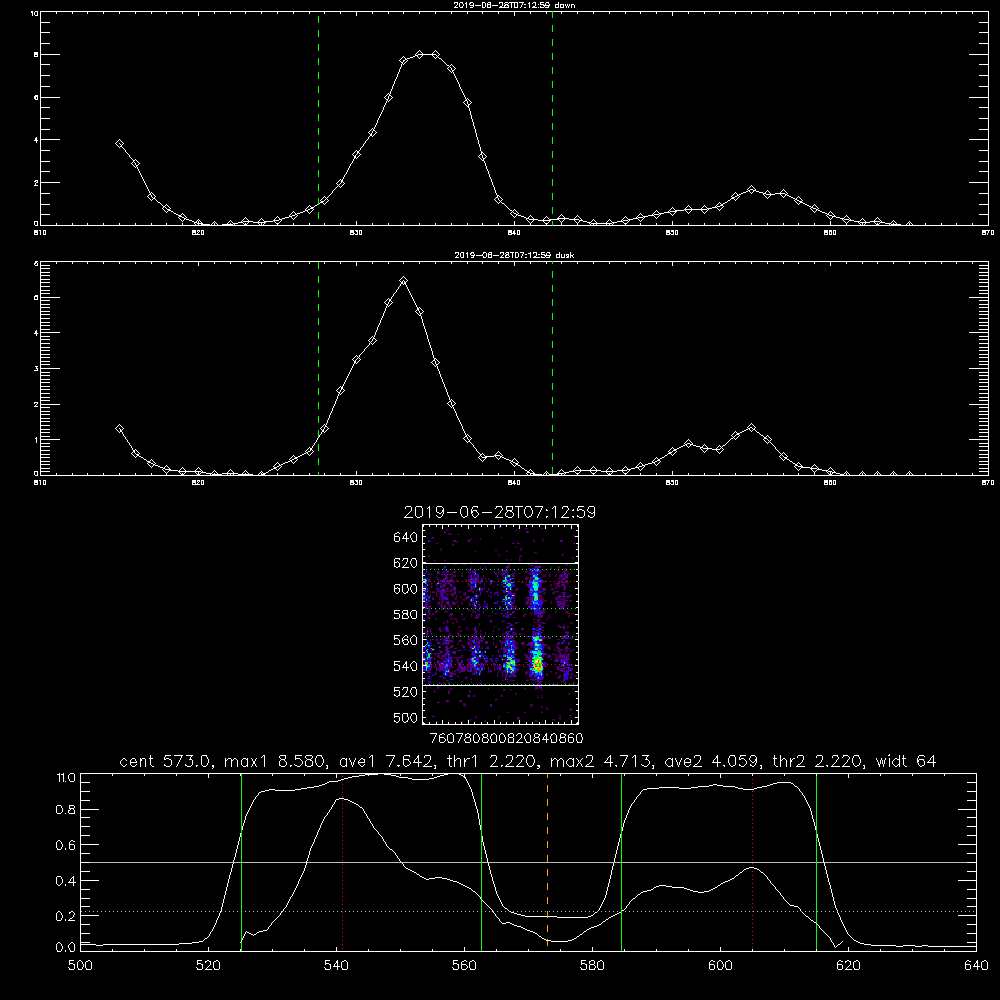Viewport: 1000px width, 1000px height.
Task: Click x-axis label 820 under dusk plot
Action: tap(198, 483)
